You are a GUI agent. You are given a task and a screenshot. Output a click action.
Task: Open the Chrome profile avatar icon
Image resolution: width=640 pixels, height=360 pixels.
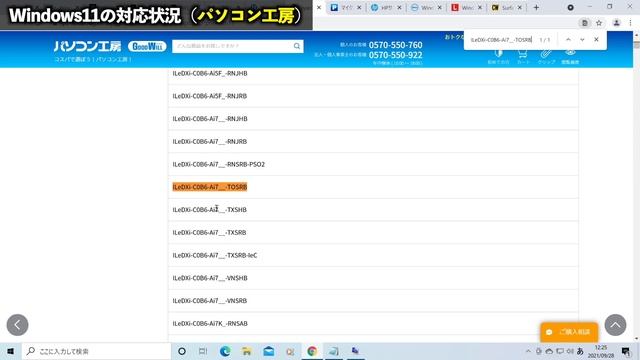616,23
